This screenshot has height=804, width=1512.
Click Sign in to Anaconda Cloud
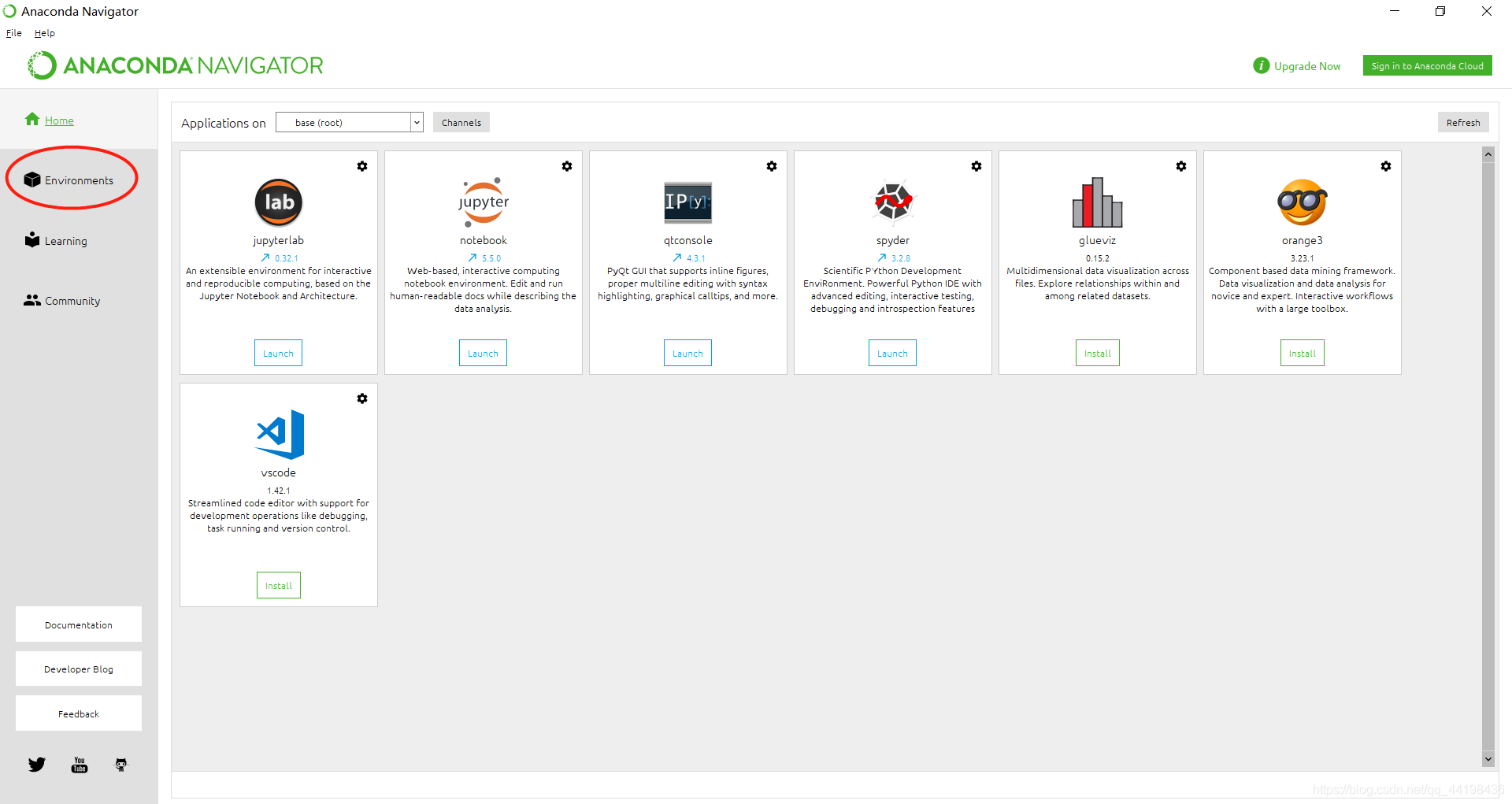(1427, 65)
